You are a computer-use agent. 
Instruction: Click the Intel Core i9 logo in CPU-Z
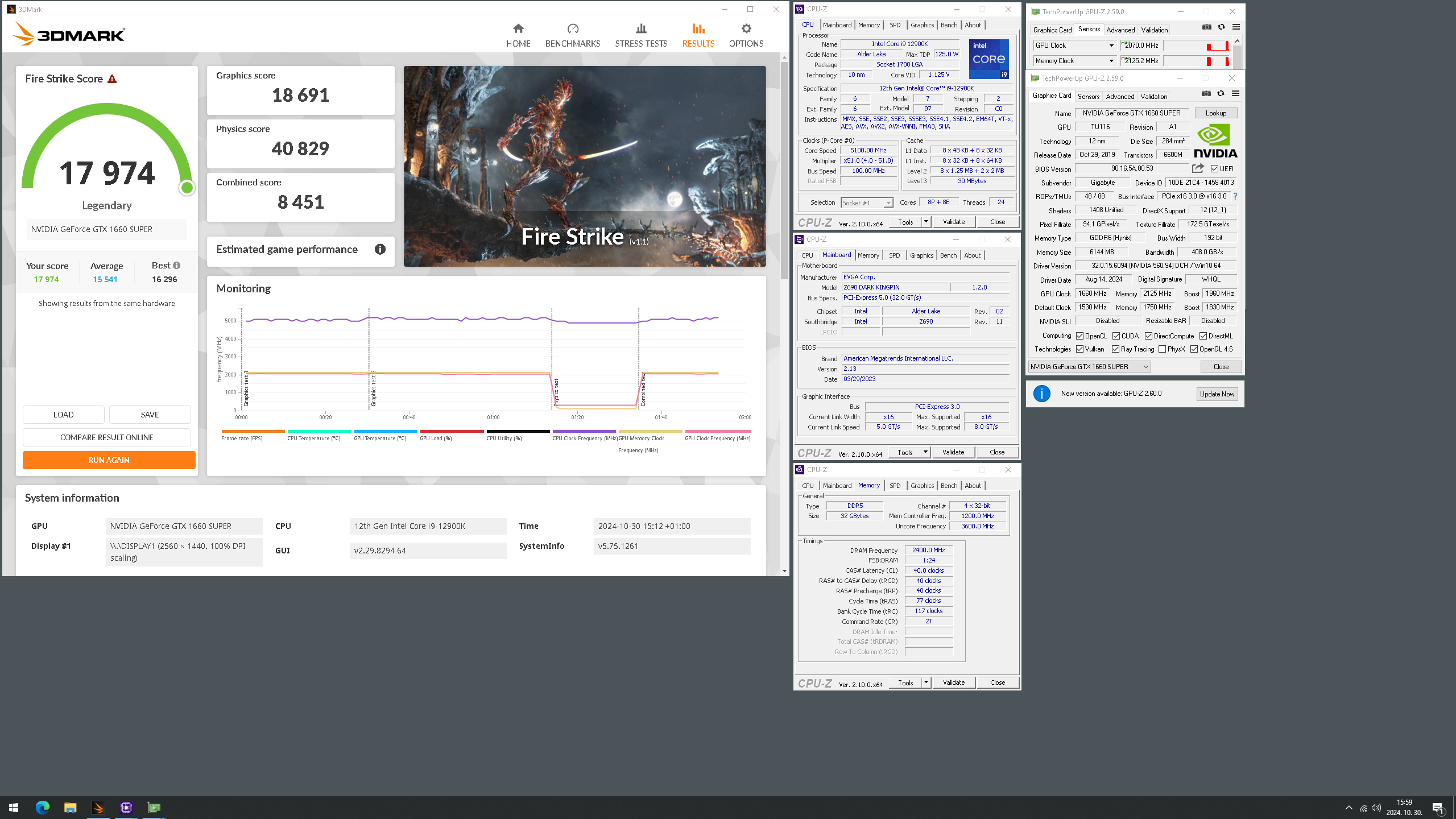click(989, 59)
